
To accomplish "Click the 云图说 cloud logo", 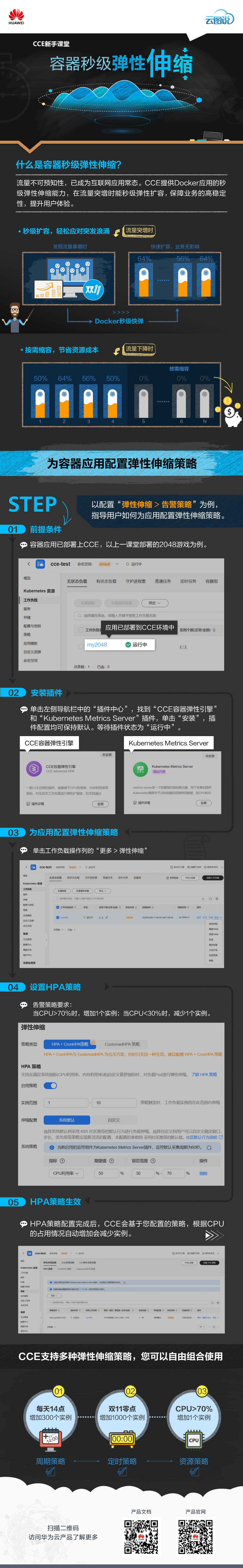I will [x=219, y=18].
